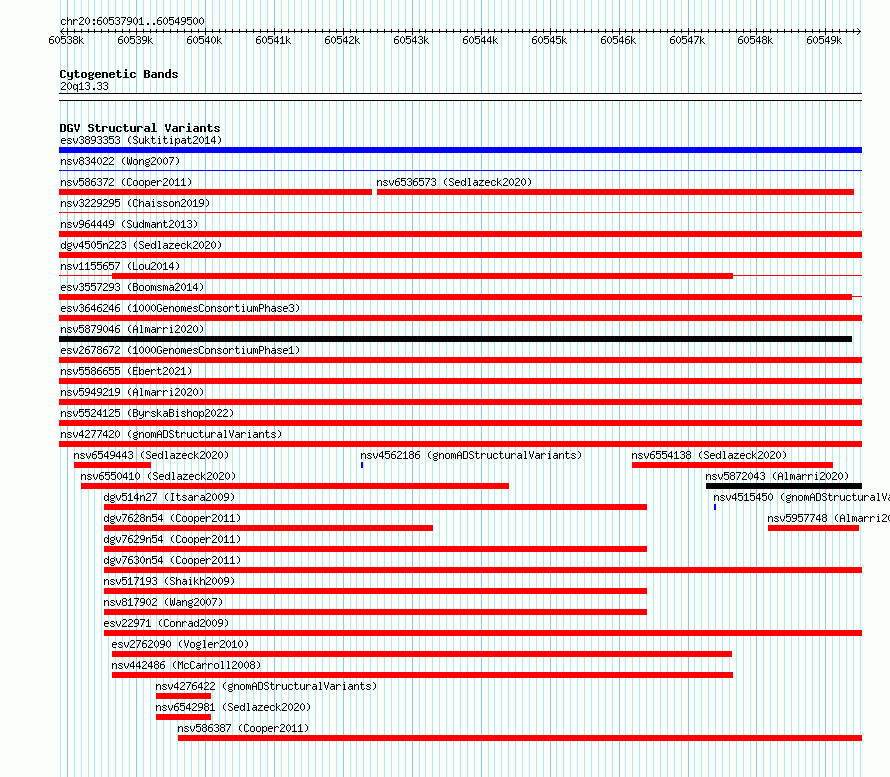Select dgv7628n54 (Cooper2011) label
This screenshot has width=890, height=777.
click(x=172, y=518)
